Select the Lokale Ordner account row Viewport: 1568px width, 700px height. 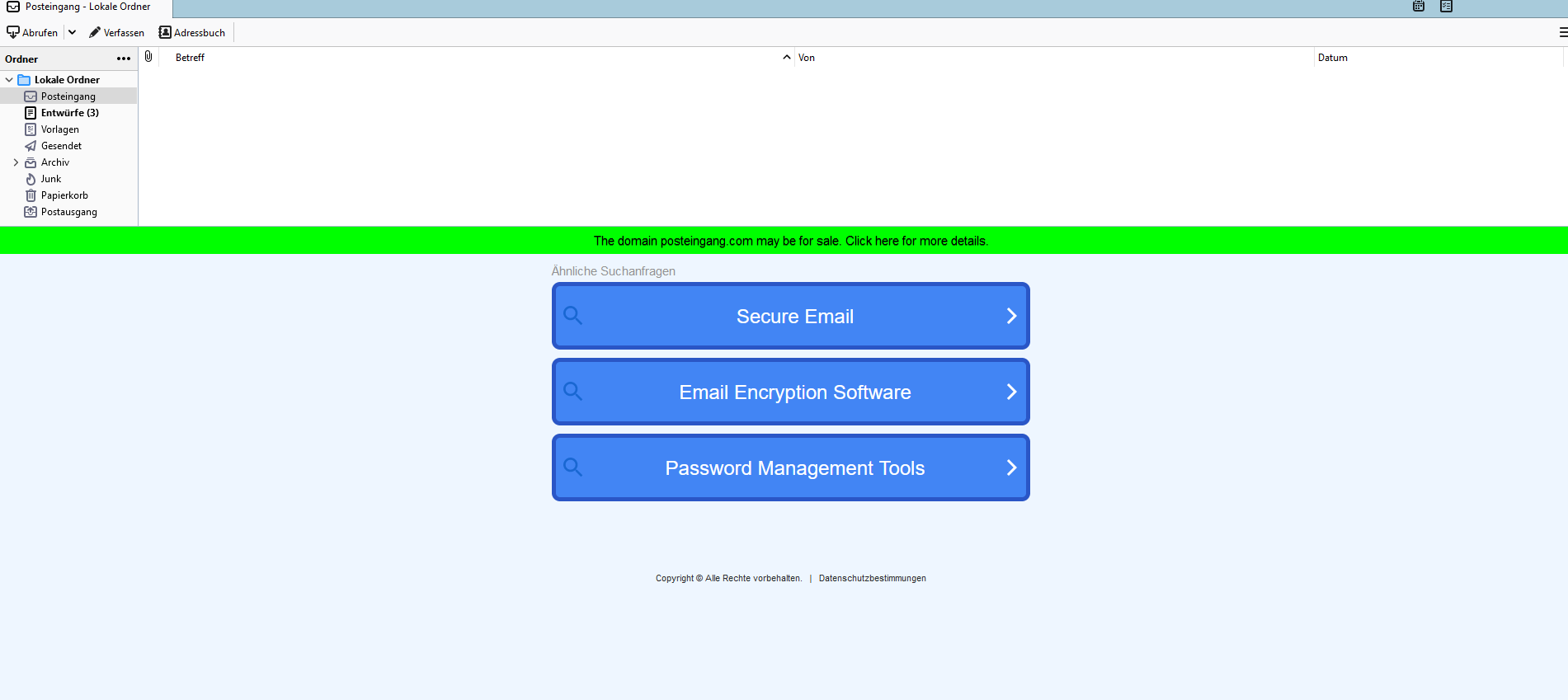[68, 80]
